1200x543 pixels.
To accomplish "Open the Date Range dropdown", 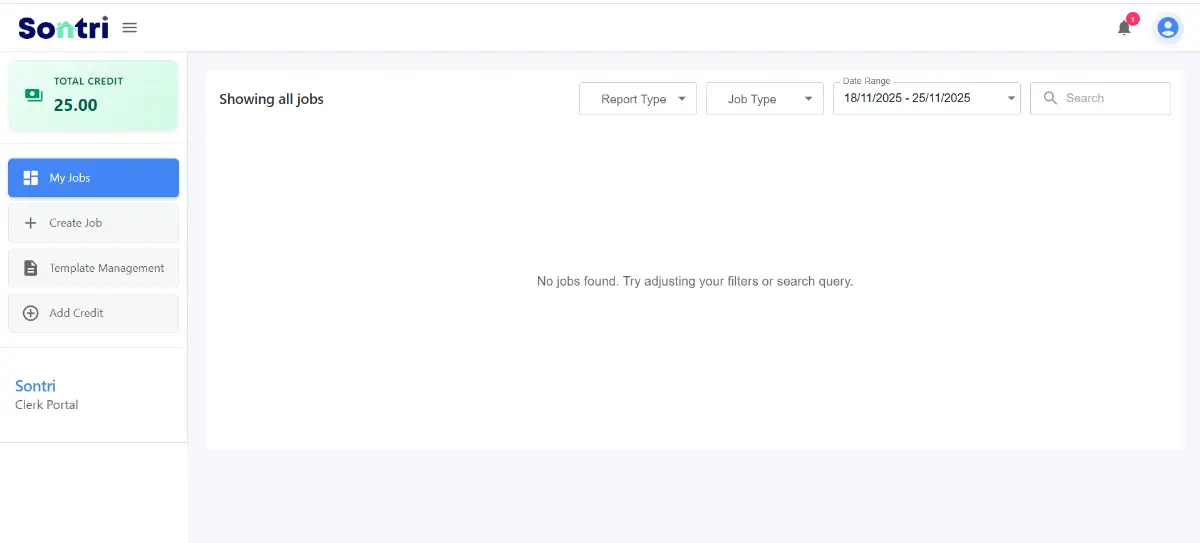I will [x=927, y=98].
